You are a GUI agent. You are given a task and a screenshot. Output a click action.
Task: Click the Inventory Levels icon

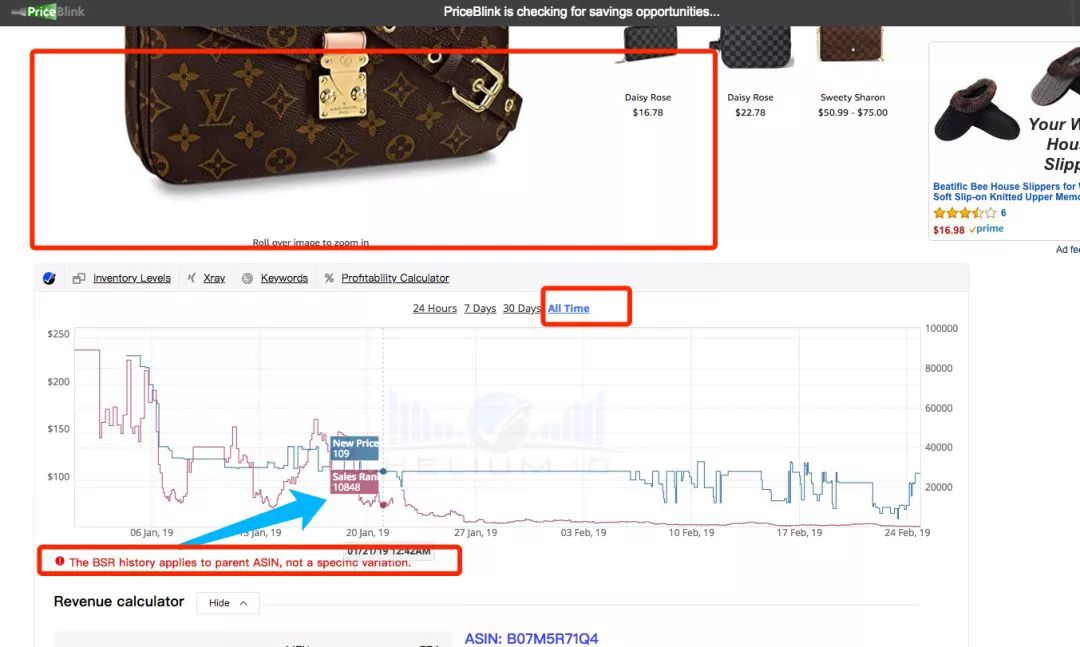coord(78,278)
